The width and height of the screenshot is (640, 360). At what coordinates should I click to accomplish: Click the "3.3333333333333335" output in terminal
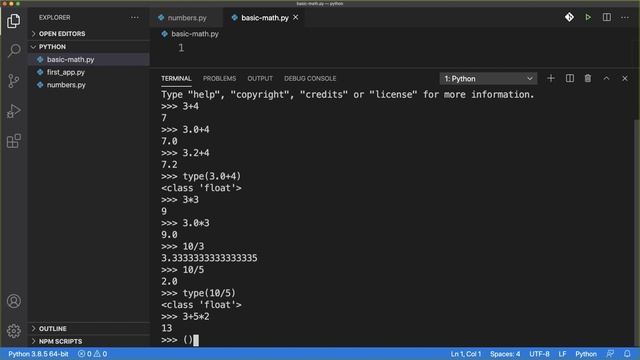click(x=209, y=258)
